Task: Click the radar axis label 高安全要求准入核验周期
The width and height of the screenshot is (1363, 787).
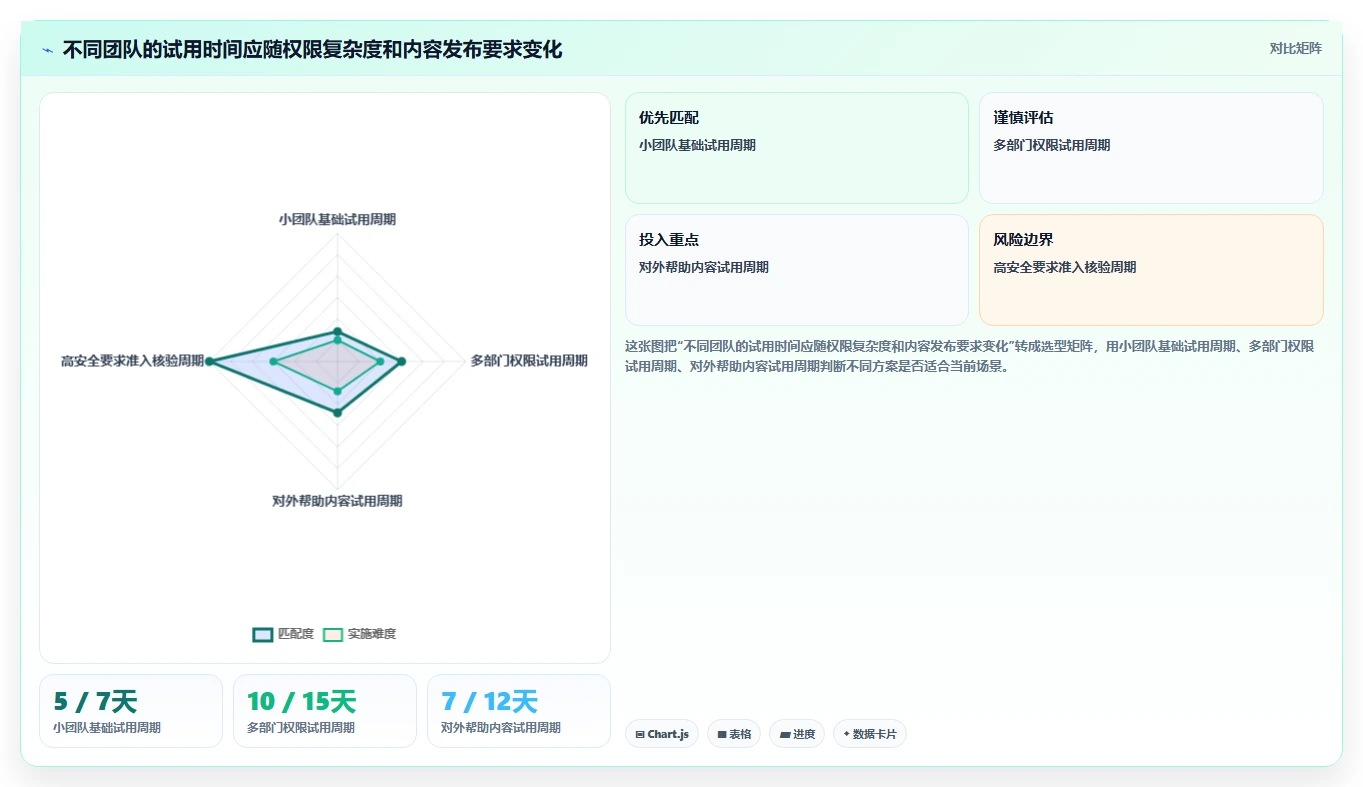Action: [x=132, y=361]
